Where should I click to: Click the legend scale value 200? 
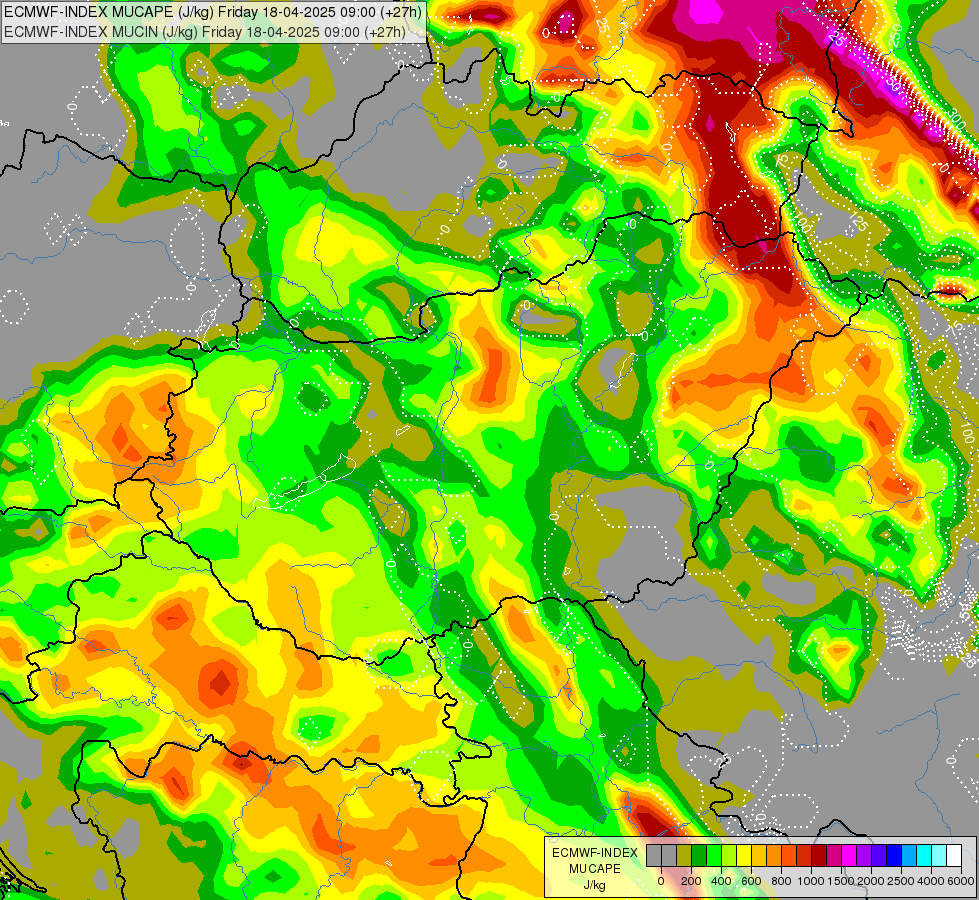click(691, 881)
